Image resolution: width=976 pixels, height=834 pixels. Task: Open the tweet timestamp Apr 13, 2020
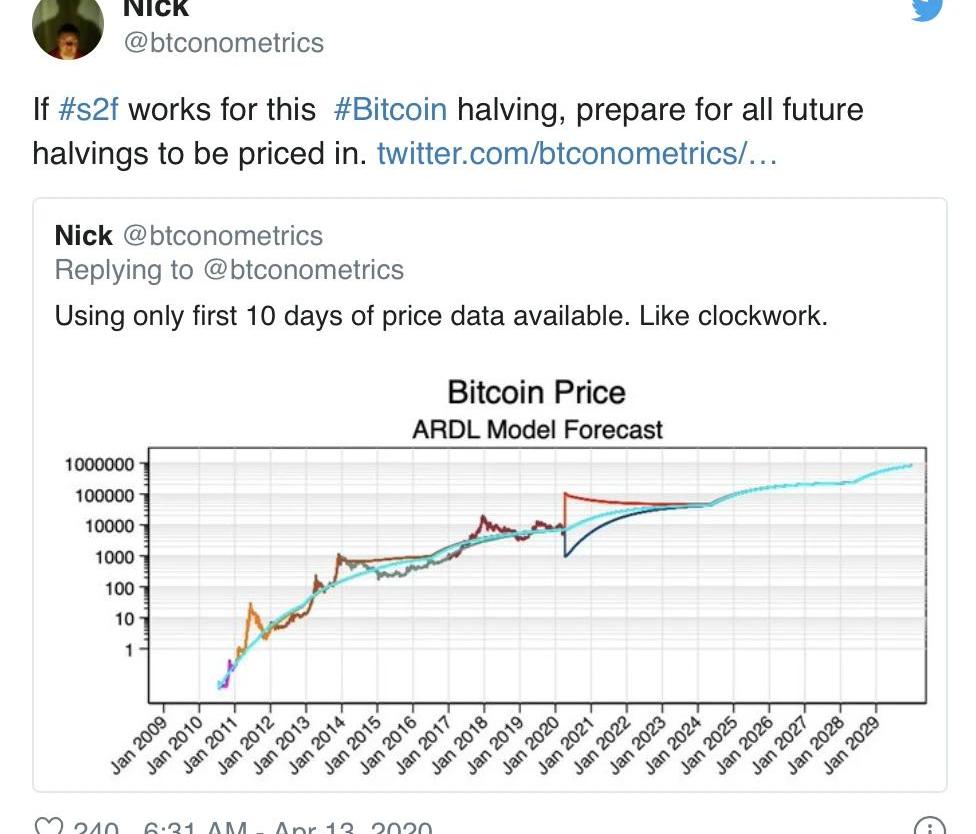click(x=288, y=828)
